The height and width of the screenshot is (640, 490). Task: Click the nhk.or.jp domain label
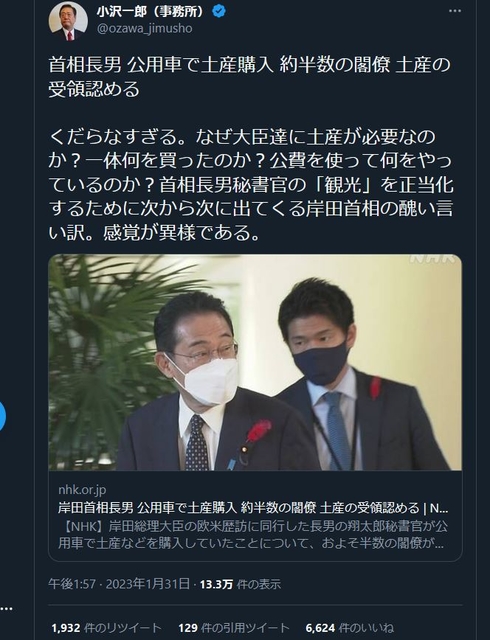click(82, 490)
